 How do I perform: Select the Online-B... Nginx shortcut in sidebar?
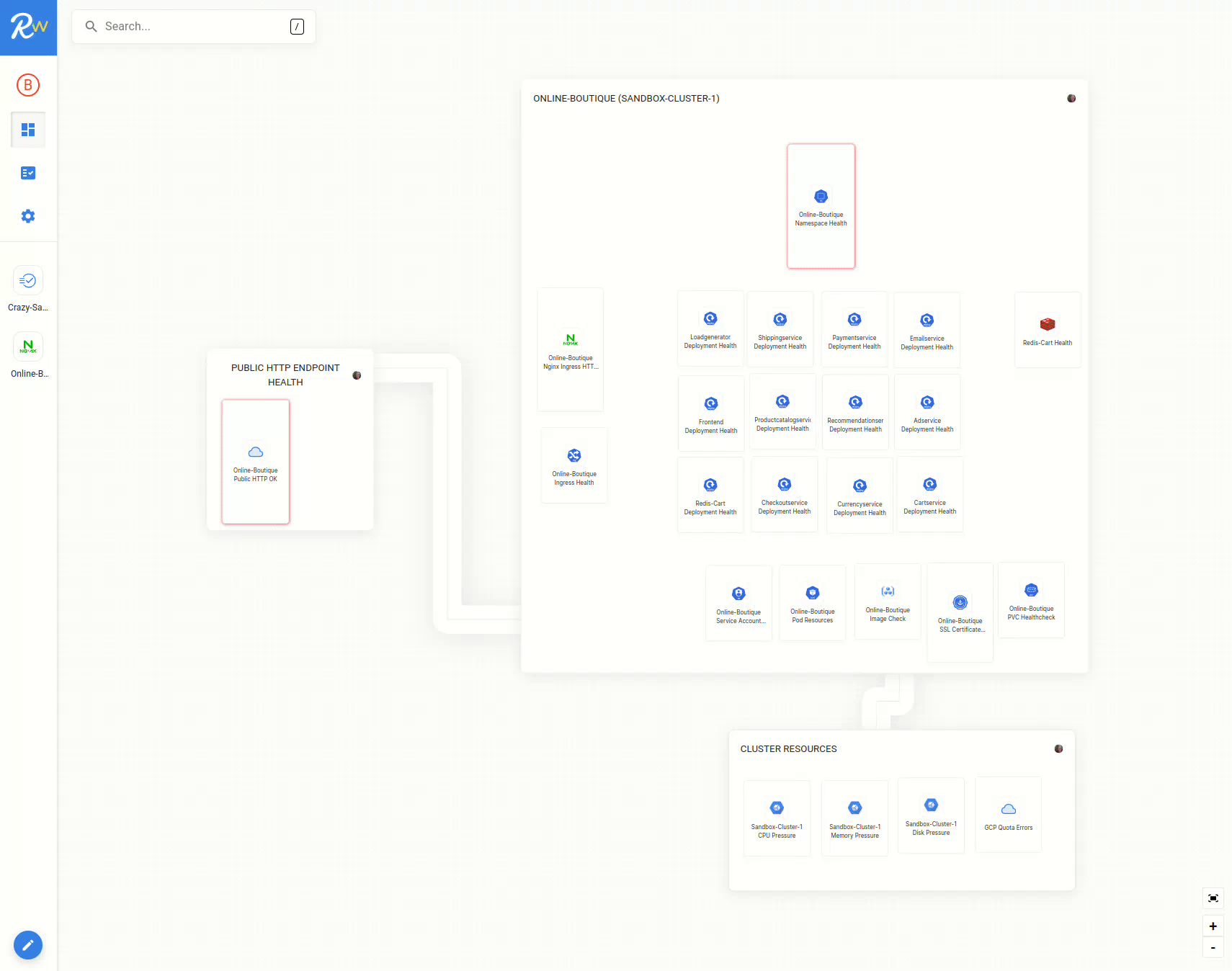click(x=28, y=347)
